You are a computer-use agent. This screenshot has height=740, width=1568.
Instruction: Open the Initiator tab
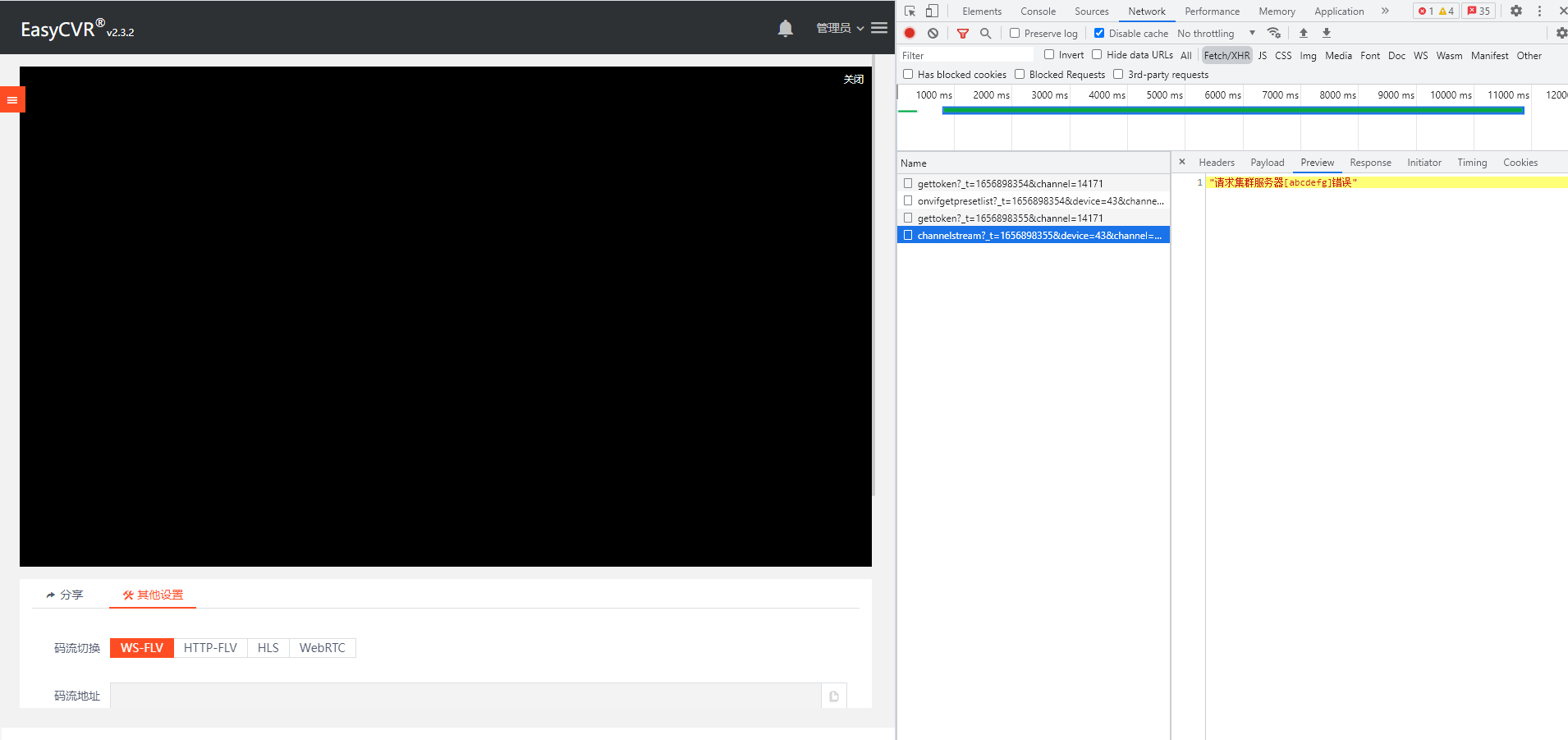(x=1424, y=163)
